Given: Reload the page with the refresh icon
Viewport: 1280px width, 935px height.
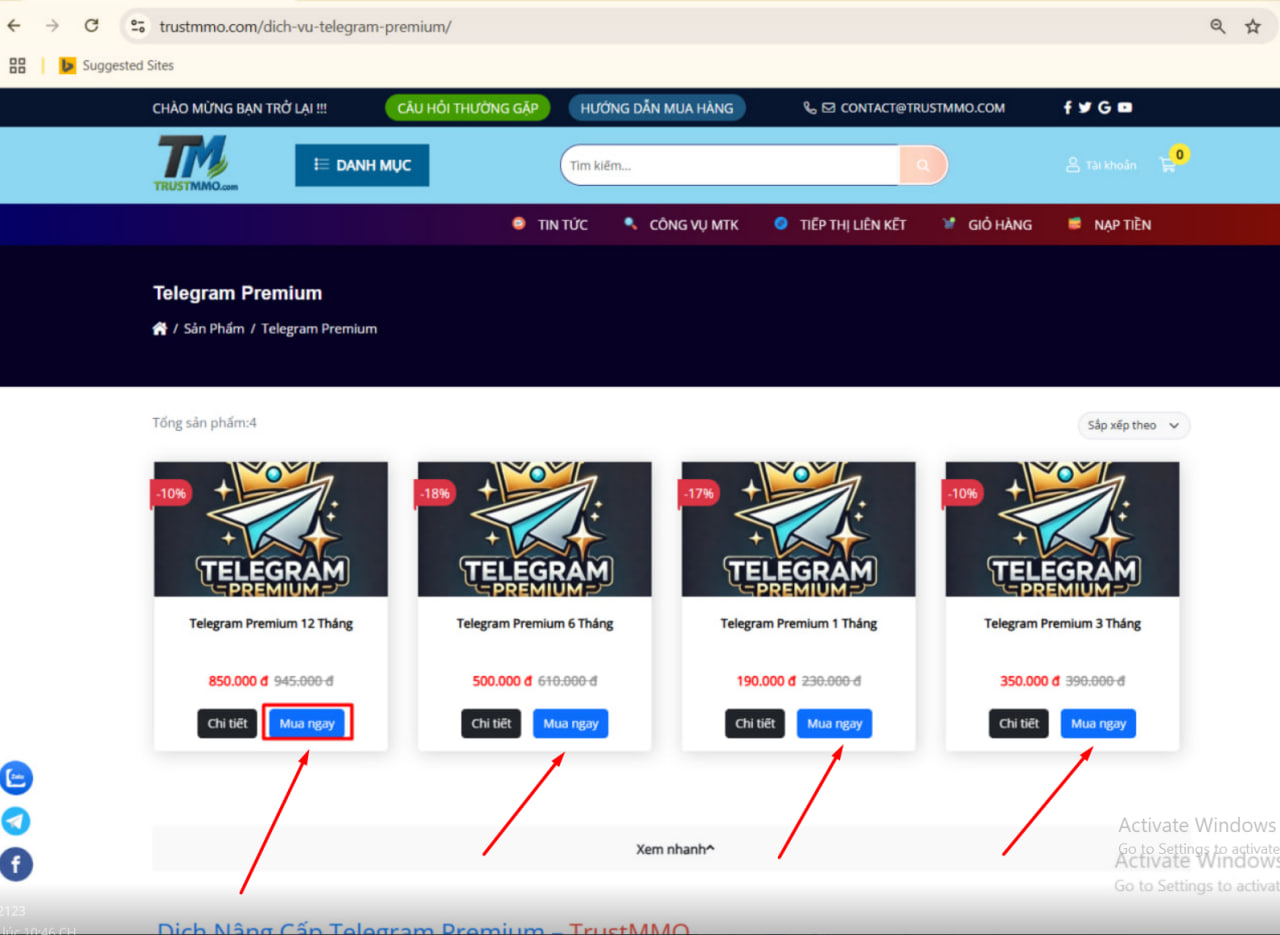Looking at the screenshot, I should pyautogui.click(x=91, y=26).
